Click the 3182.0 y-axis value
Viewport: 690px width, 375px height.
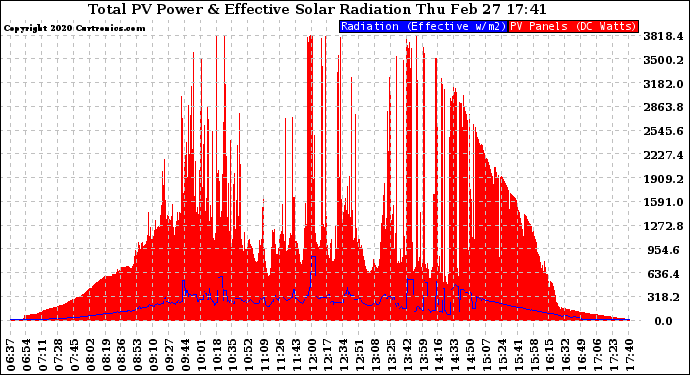tap(663, 84)
